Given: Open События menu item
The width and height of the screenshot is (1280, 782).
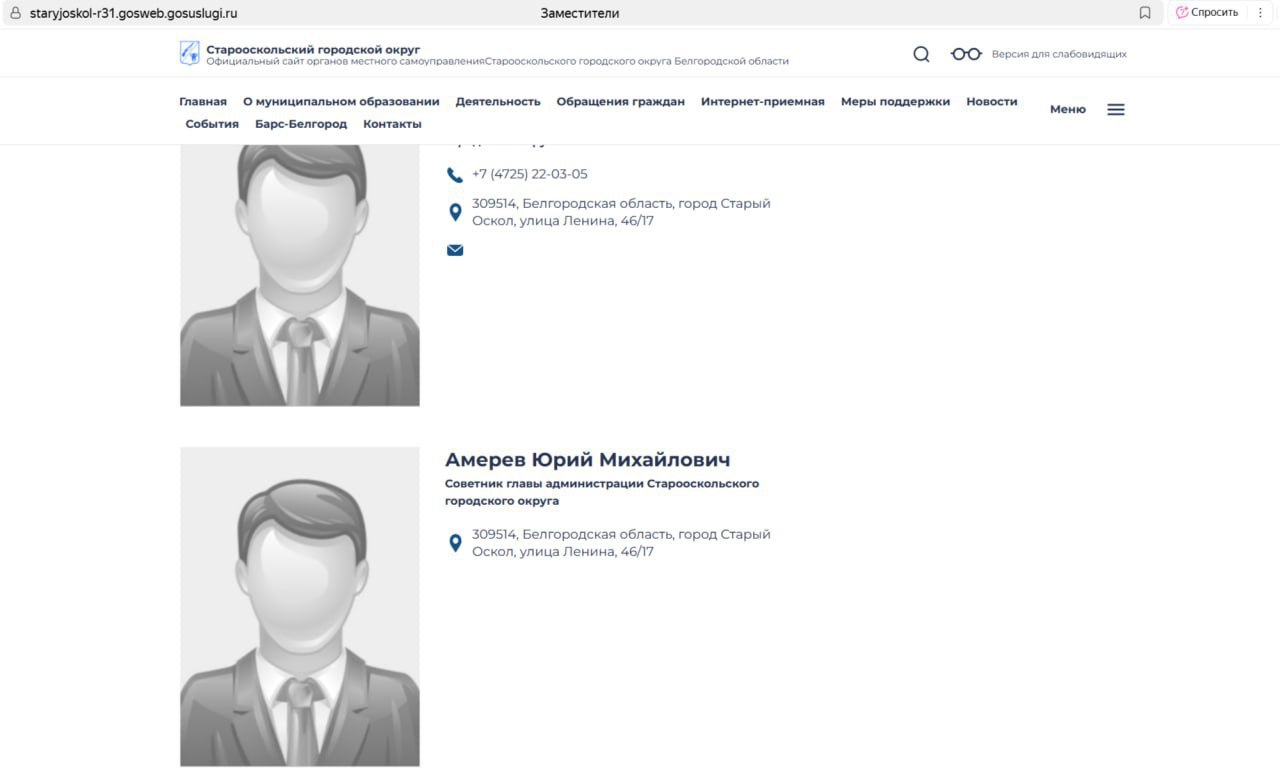Looking at the screenshot, I should (212, 124).
